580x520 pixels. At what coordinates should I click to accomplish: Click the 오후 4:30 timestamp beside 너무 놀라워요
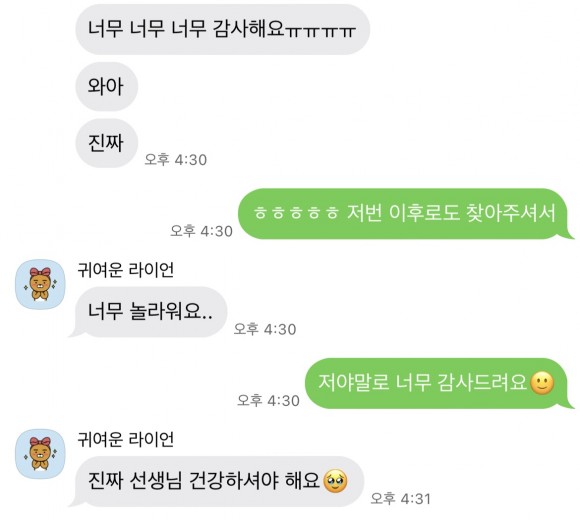pyautogui.click(x=265, y=329)
